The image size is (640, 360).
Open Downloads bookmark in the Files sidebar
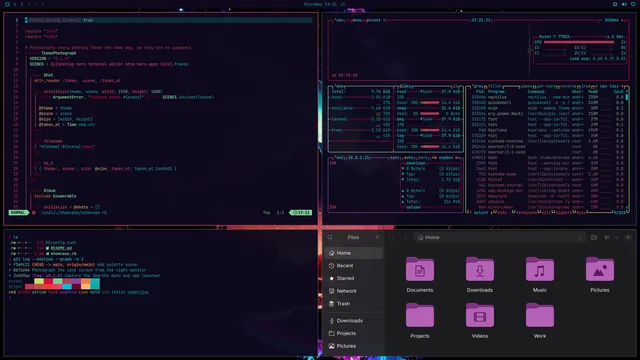tap(353, 321)
